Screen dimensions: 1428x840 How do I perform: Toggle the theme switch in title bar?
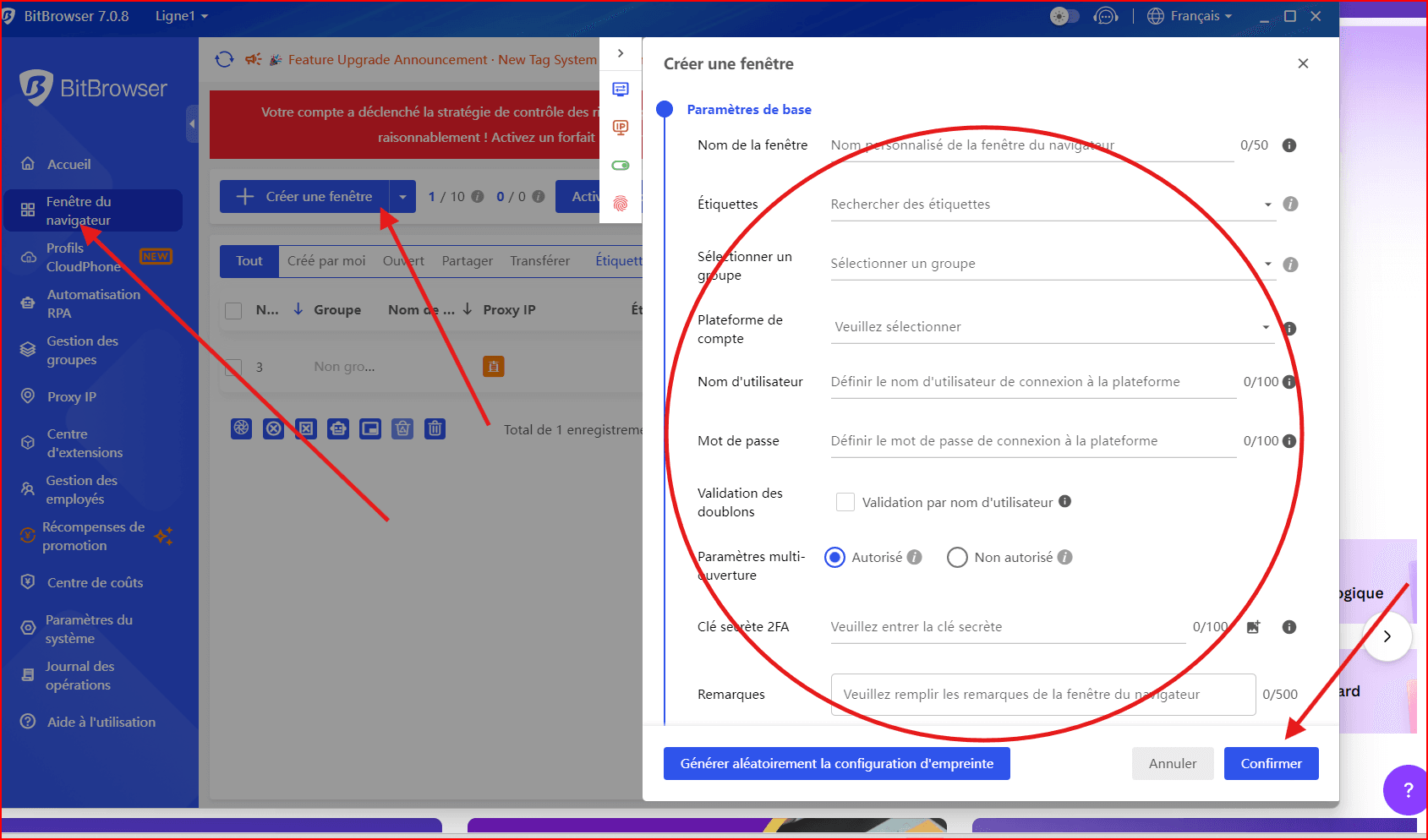click(x=1064, y=16)
